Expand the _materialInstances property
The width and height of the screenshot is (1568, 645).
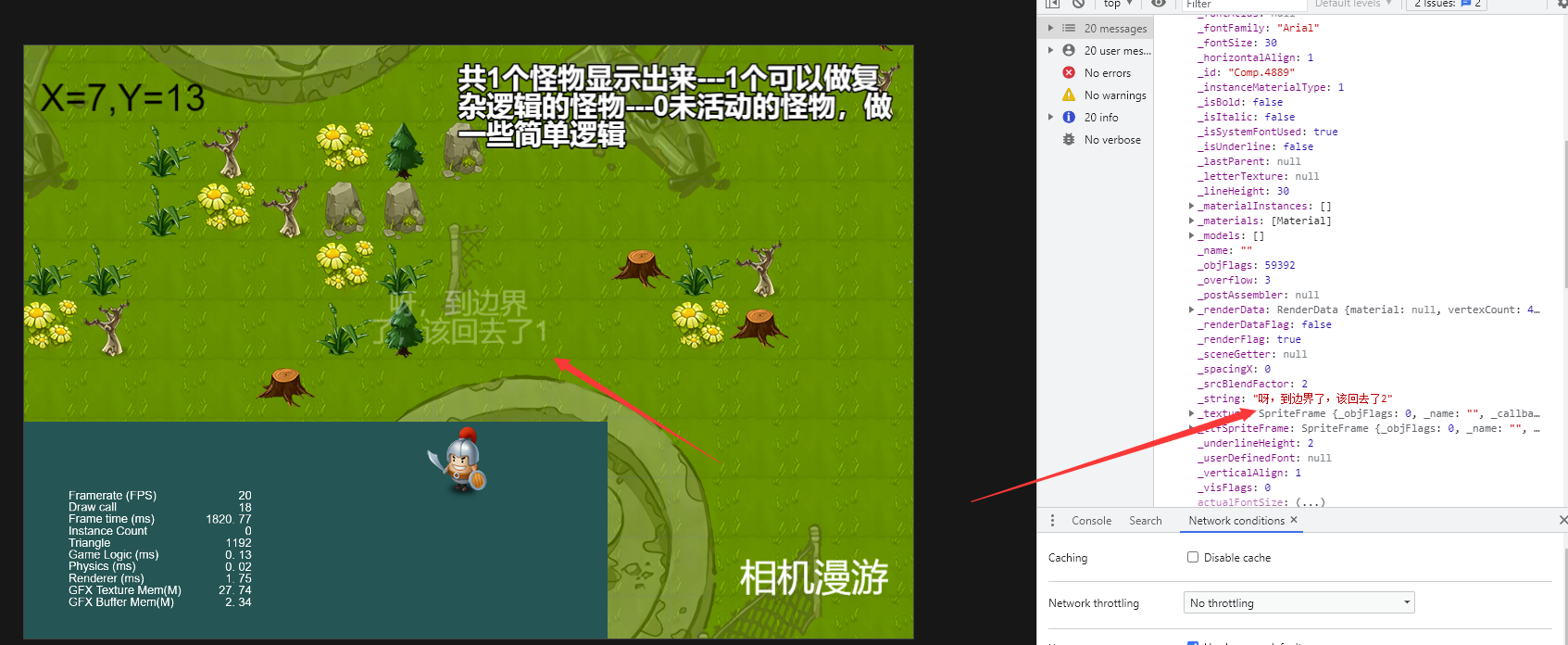tap(1191, 207)
